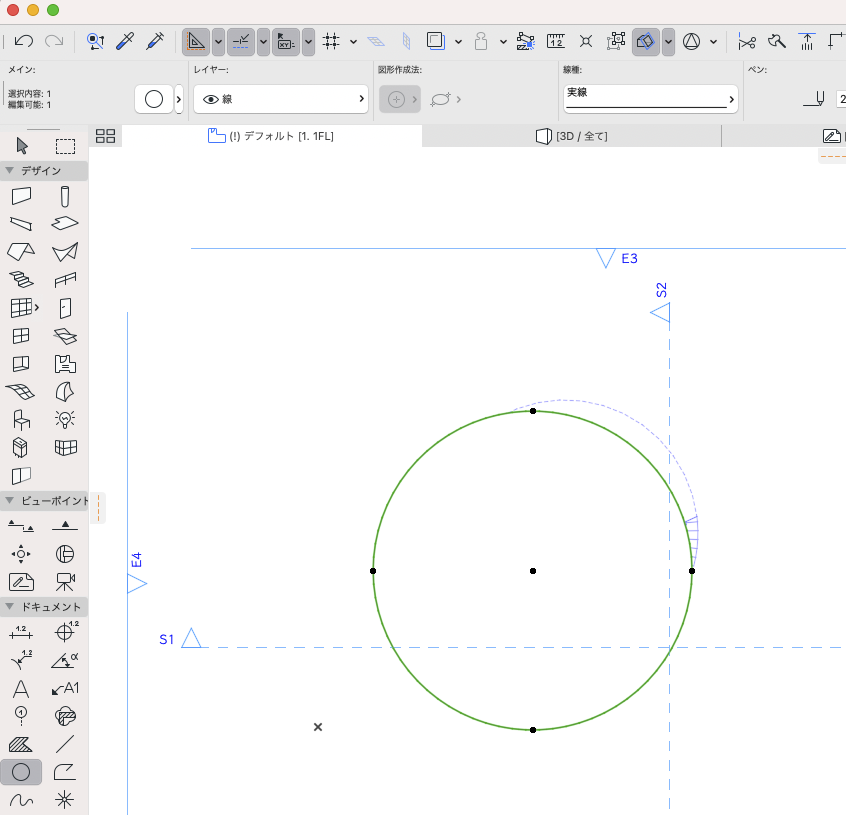
Task: Select the Beam tool
Action: point(21,223)
